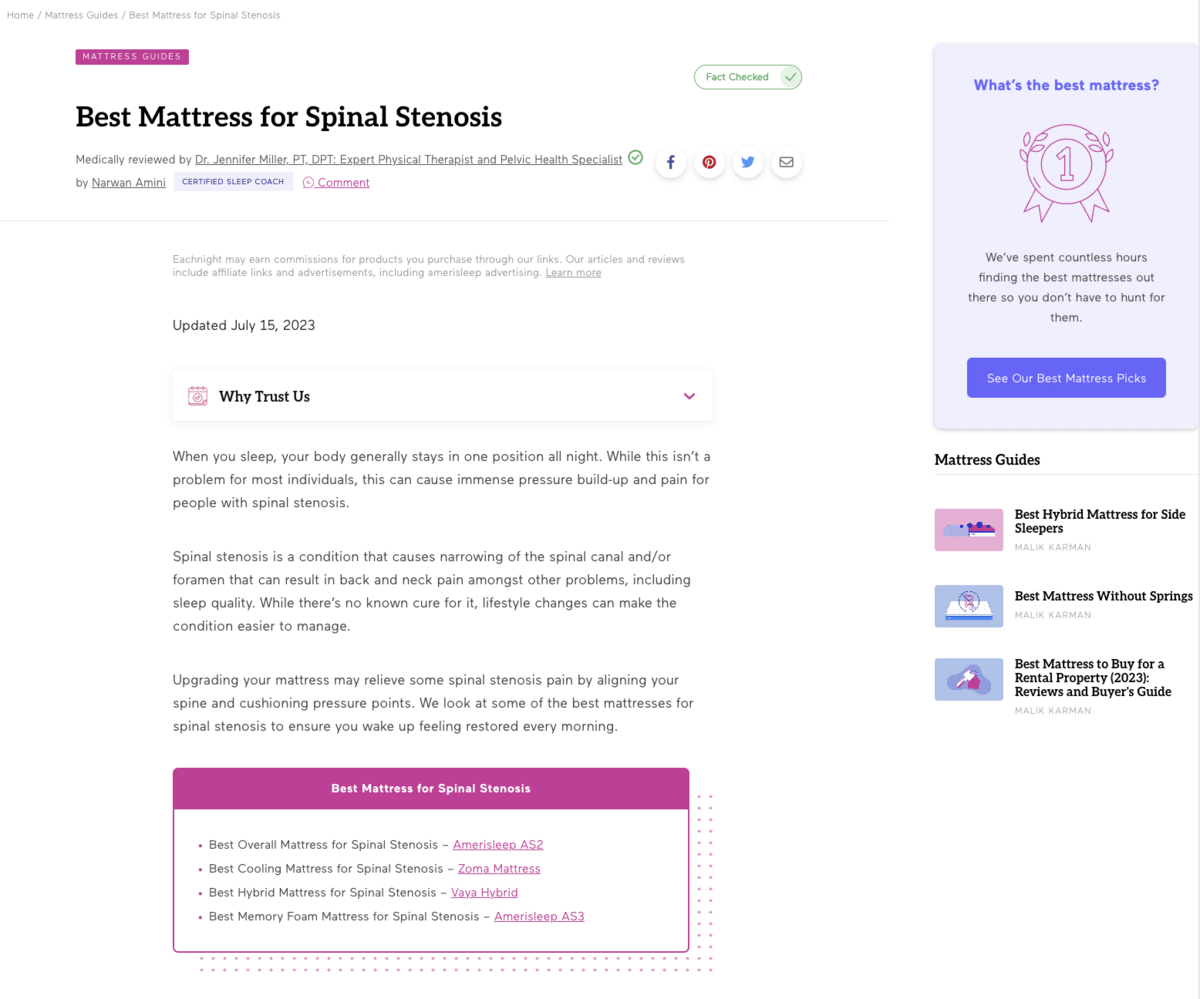
Task: Open Mattress Guides breadcrumb
Action: (82, 15)
